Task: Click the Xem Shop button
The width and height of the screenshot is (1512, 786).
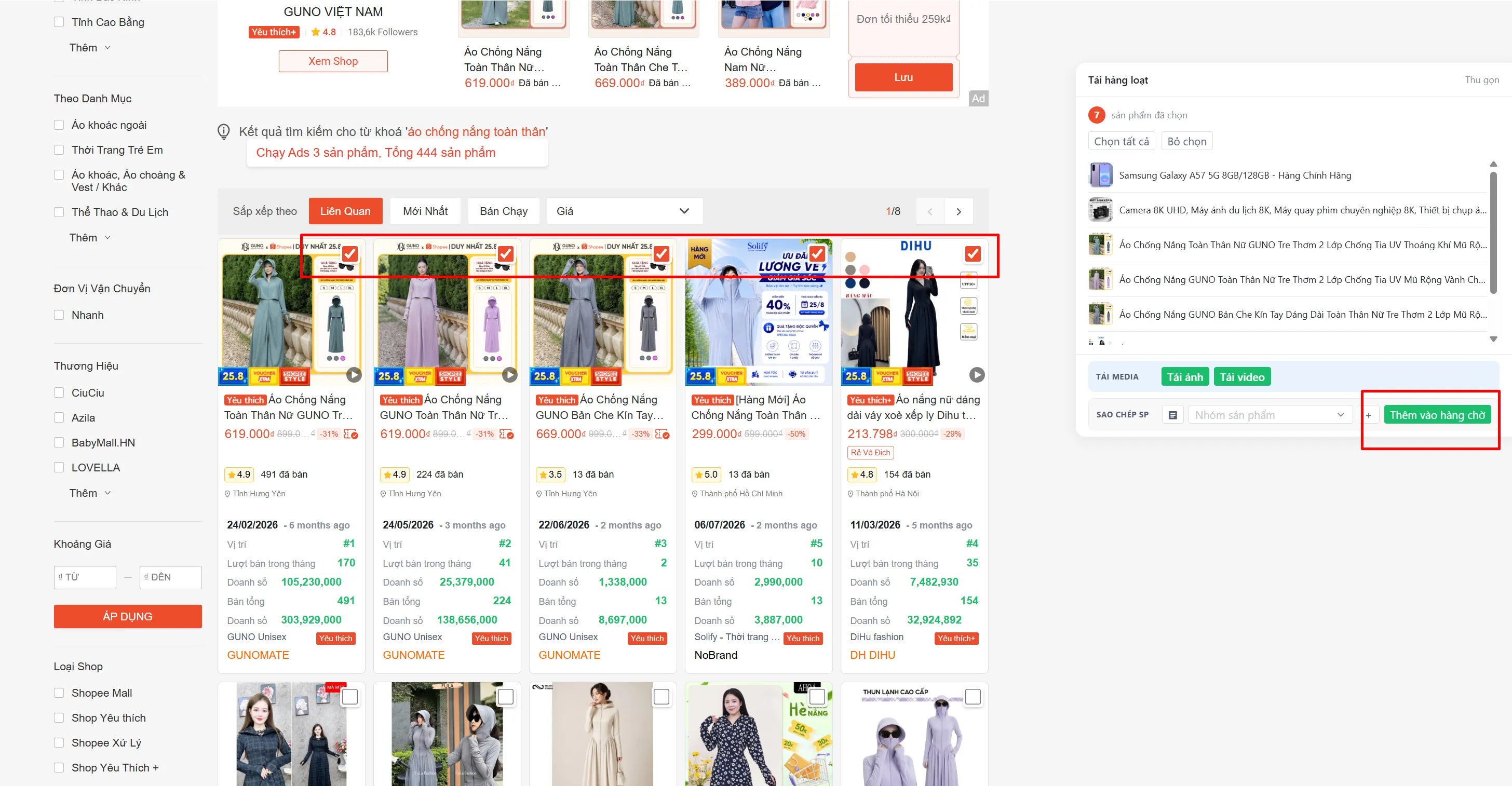Action: click(x=333, y=61)
